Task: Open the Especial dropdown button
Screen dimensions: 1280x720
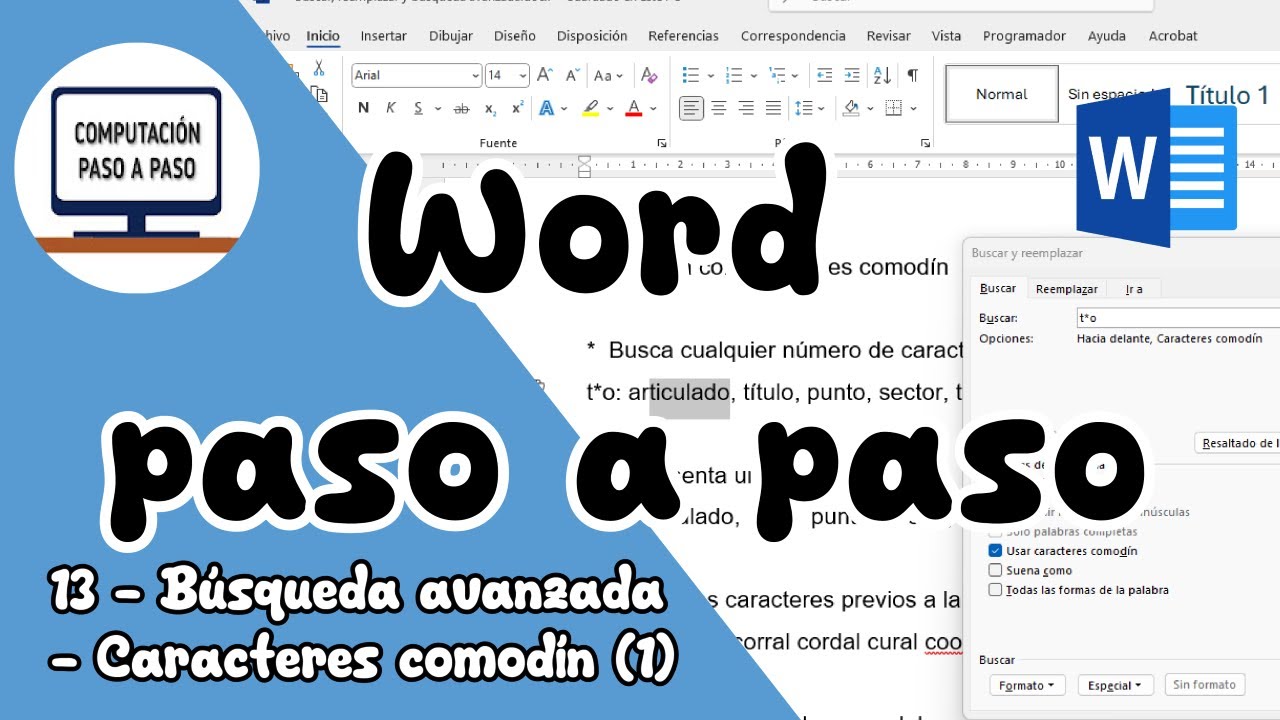Action: point(1116,685)
